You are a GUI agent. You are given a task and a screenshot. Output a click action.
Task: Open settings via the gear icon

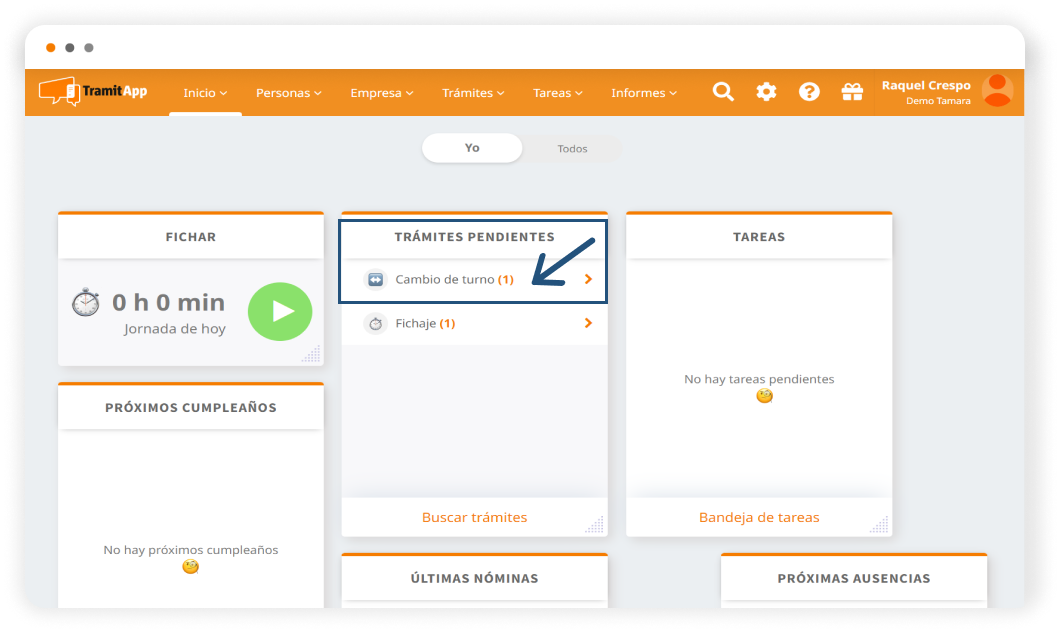766,92
